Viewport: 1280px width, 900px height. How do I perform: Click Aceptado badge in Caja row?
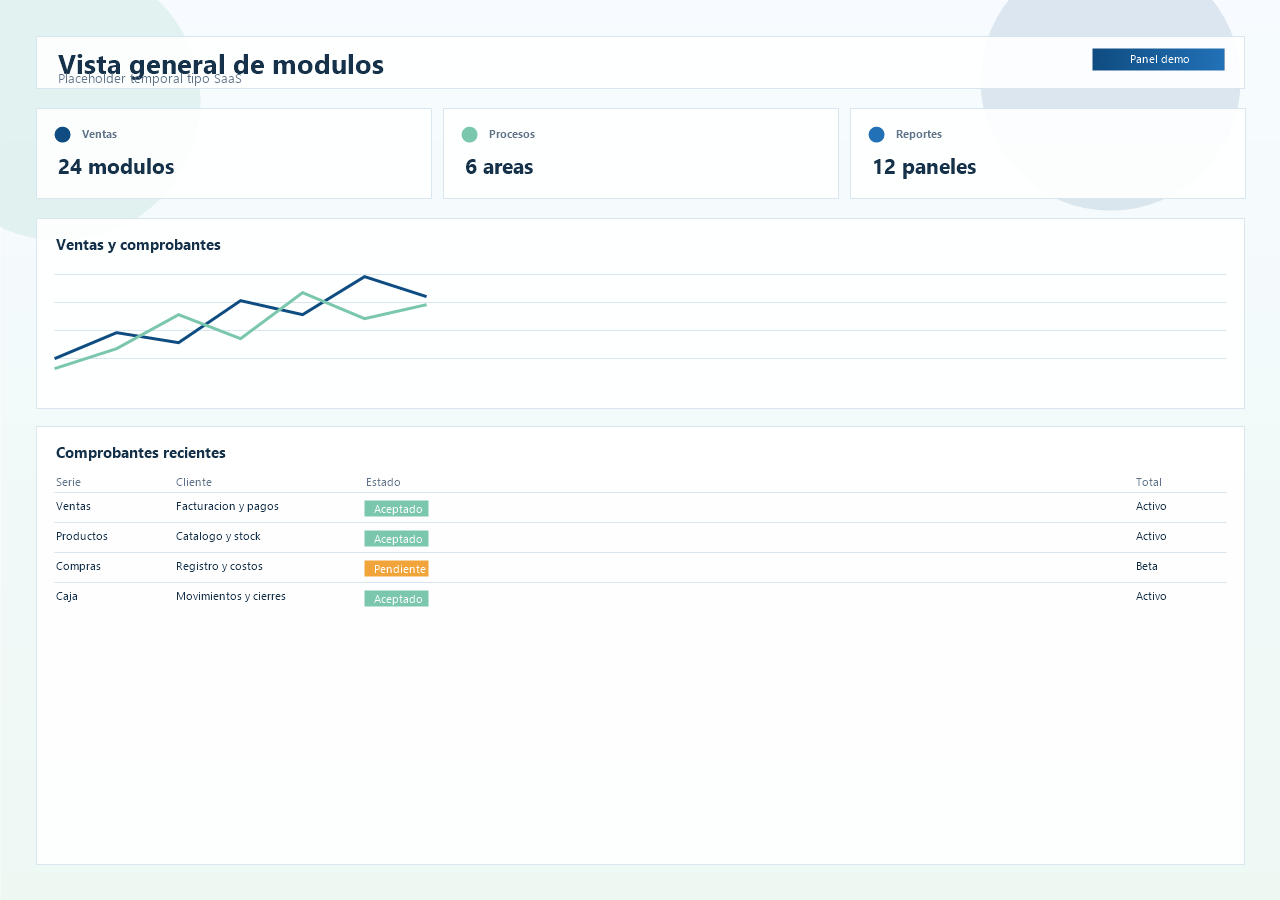[x=396, y=598]
